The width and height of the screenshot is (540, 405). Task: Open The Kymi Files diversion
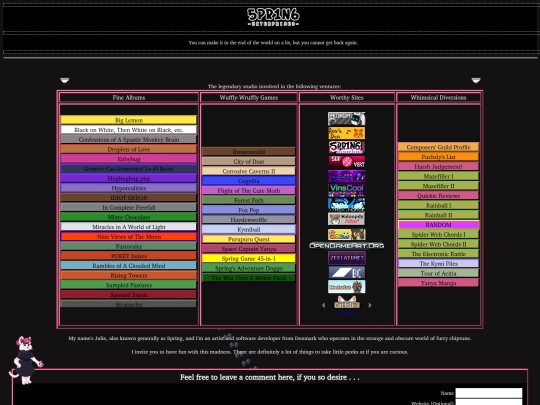pyautogui.click(x=438, y=263)
